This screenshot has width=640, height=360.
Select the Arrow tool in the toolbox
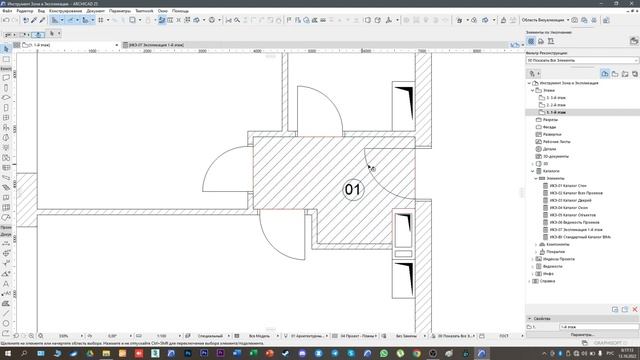pos(6,49)
